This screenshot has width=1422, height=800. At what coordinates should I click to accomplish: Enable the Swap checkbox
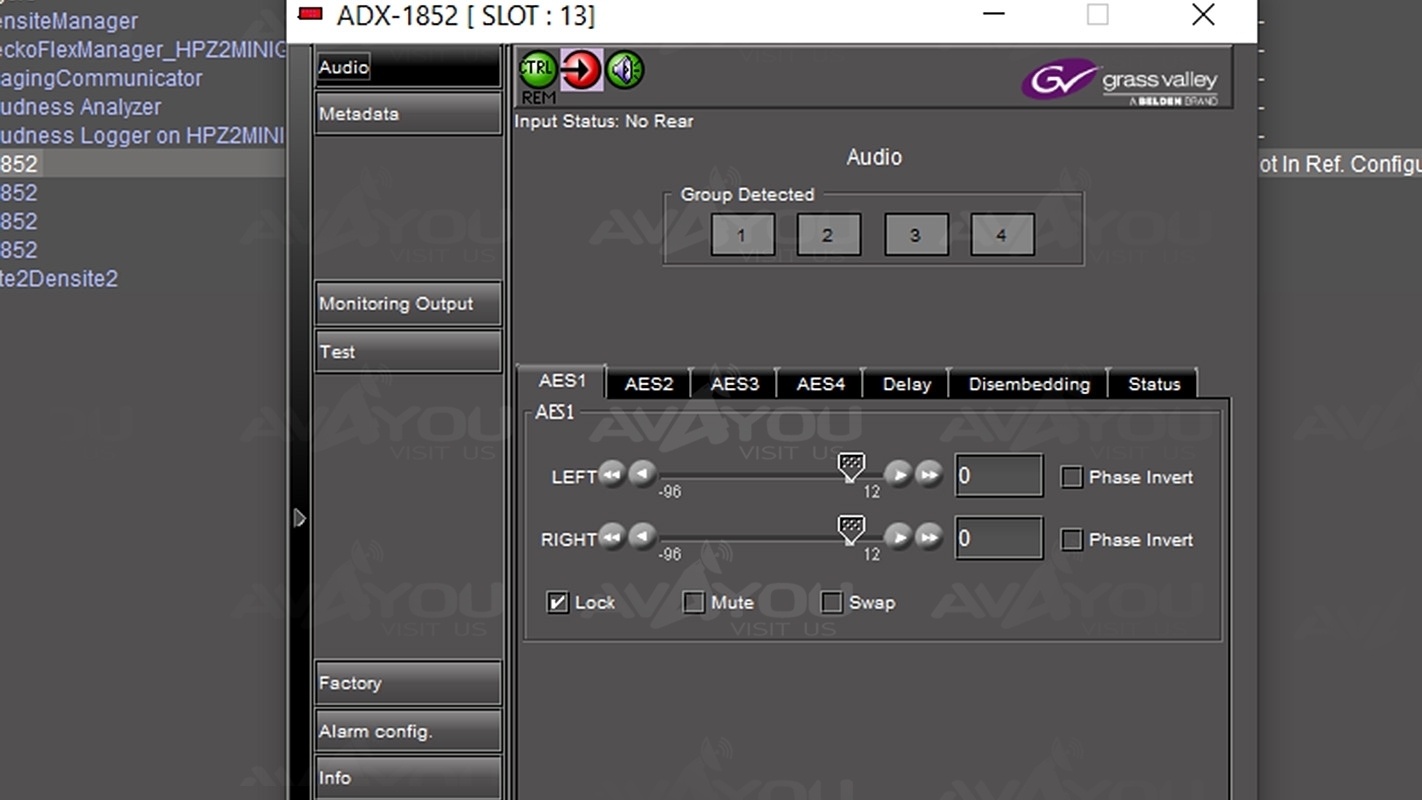coord(831,602)
